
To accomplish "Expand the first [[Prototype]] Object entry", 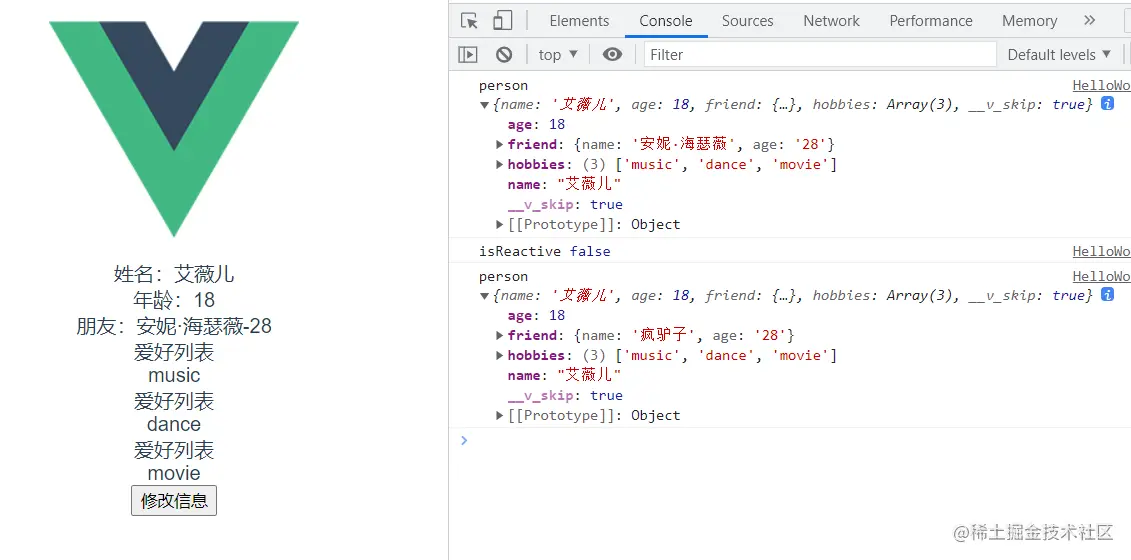I will [x=499, y=224].
